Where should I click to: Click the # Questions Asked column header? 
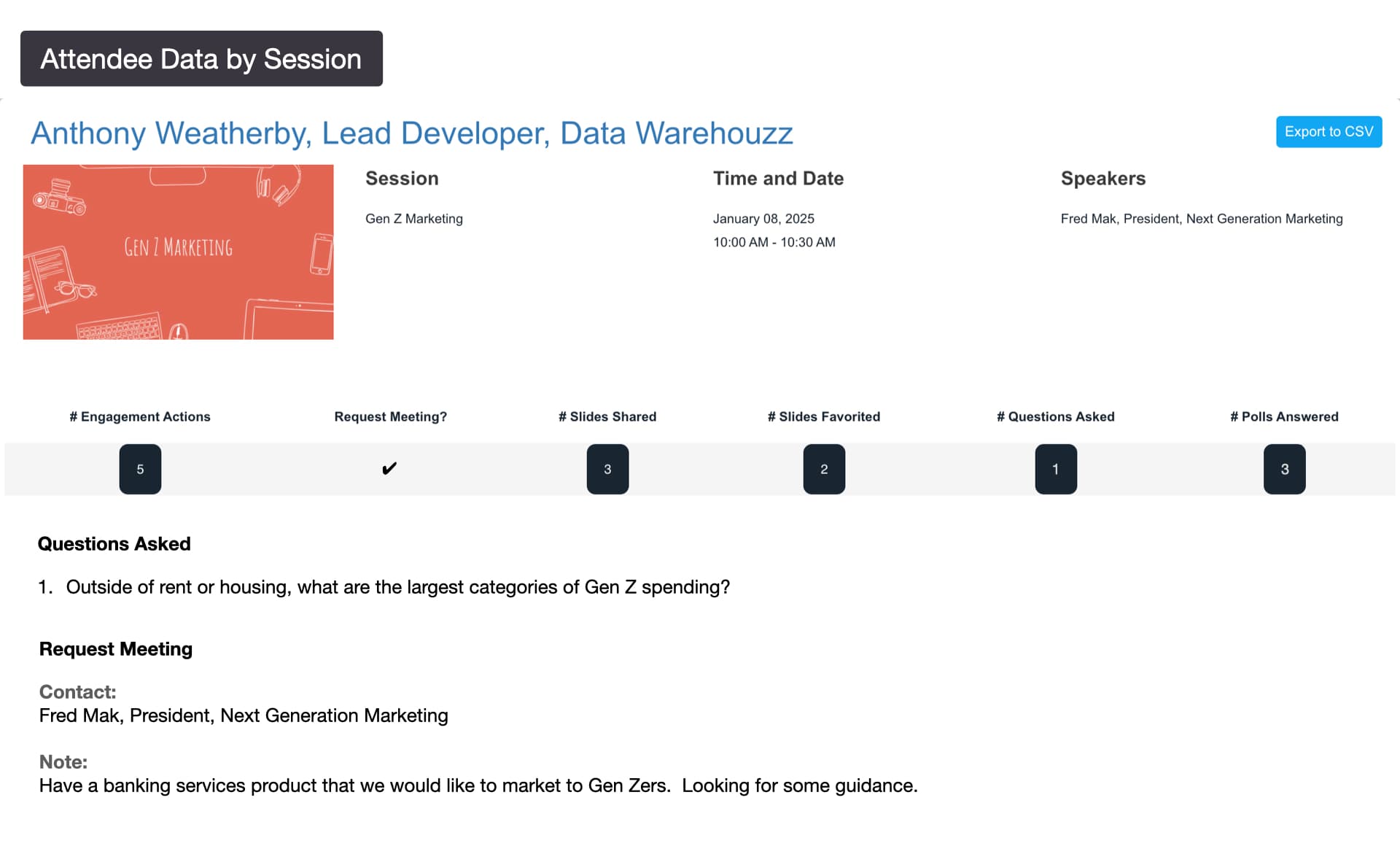(x=1055, y=416)
